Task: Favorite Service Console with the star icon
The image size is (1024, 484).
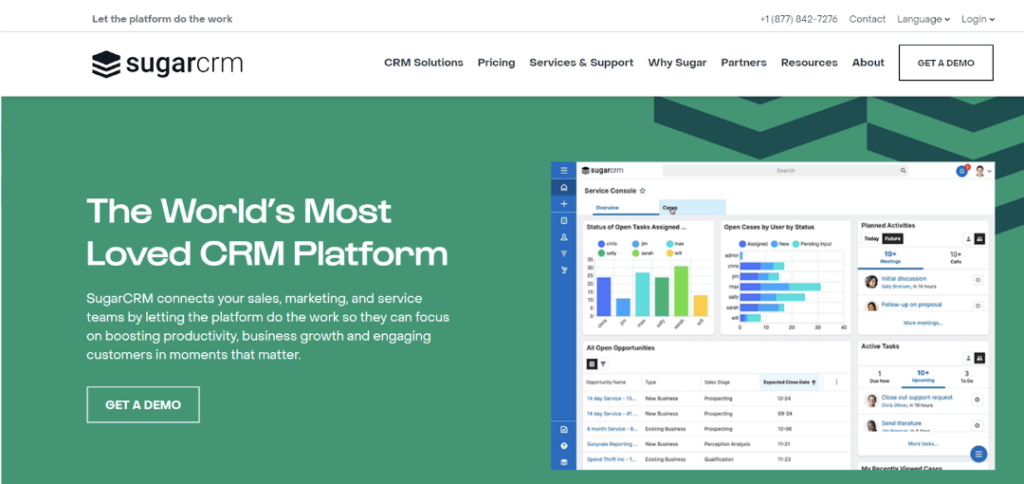Action: coord(643,191)
